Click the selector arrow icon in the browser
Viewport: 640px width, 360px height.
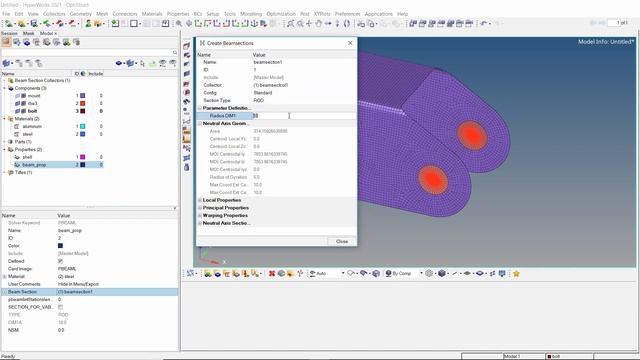pos(142,63)
